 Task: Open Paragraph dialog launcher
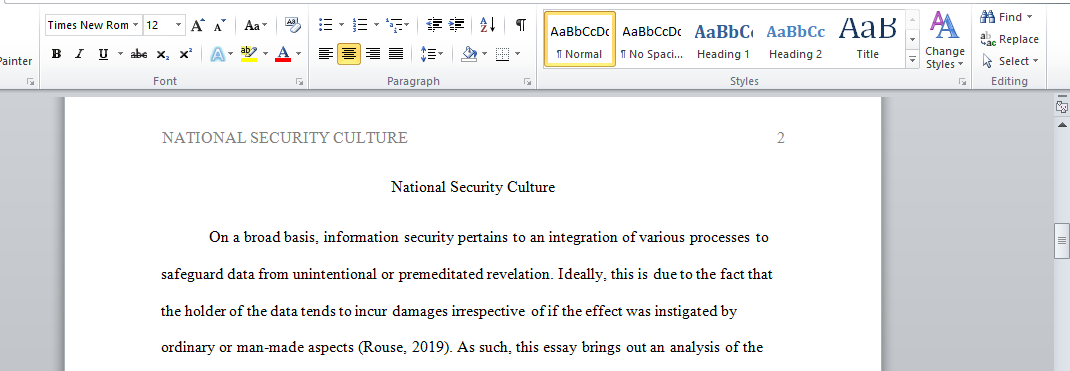tap(527, 81)
